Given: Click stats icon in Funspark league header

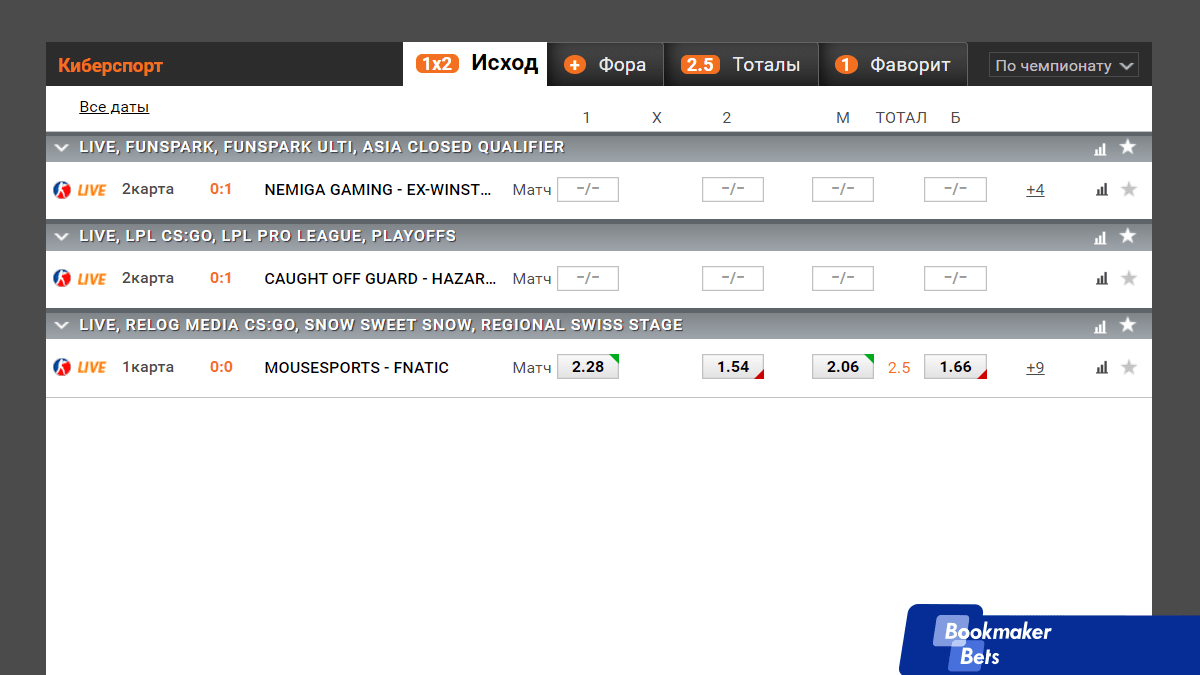Looking at the screenshot, I should pos(1100,148).
